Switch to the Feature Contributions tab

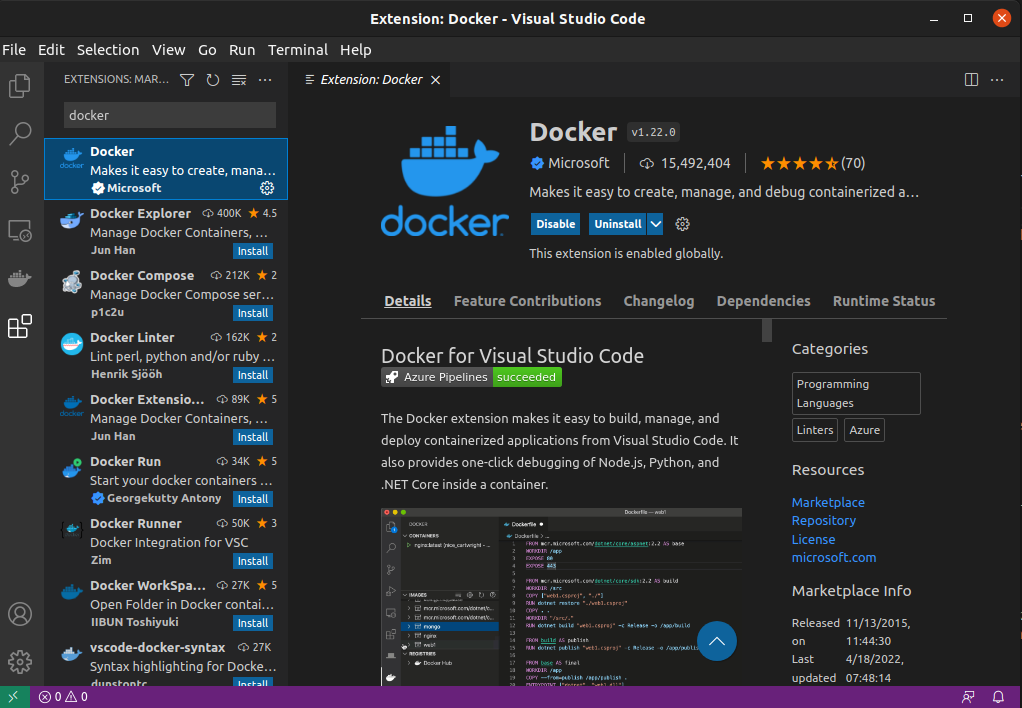coord(527,301)
